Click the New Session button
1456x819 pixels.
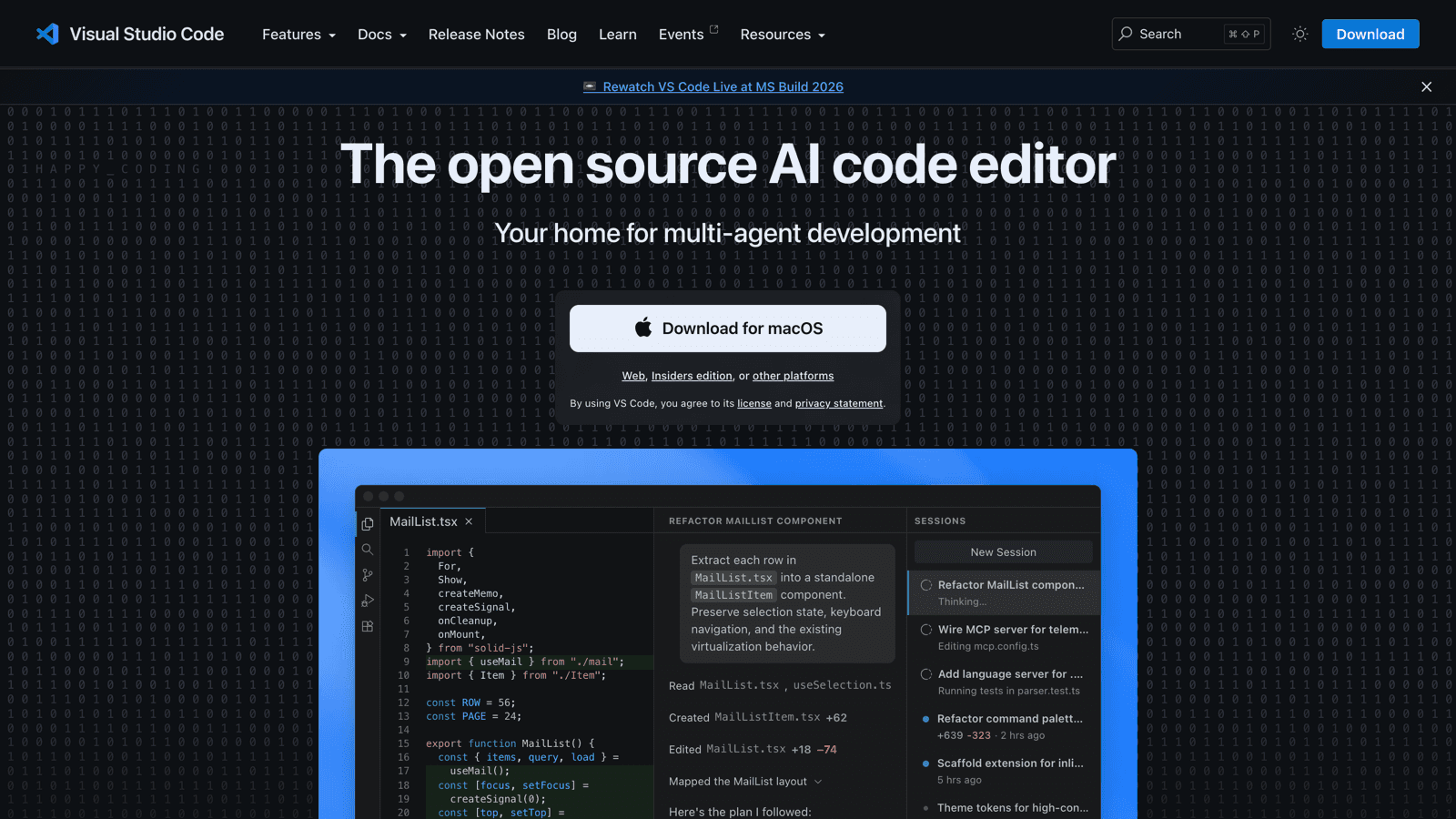tap(1003, 552)
